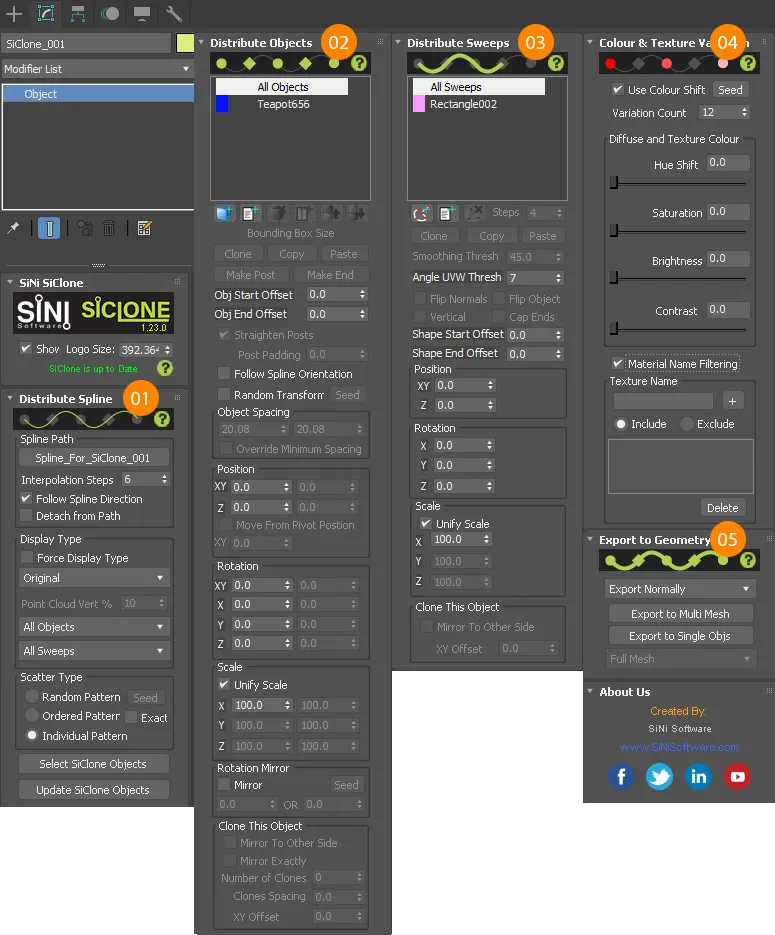This screenshot has width=775, height=935.
Task: Select Random Pattern scatter type
Action: 32,696
